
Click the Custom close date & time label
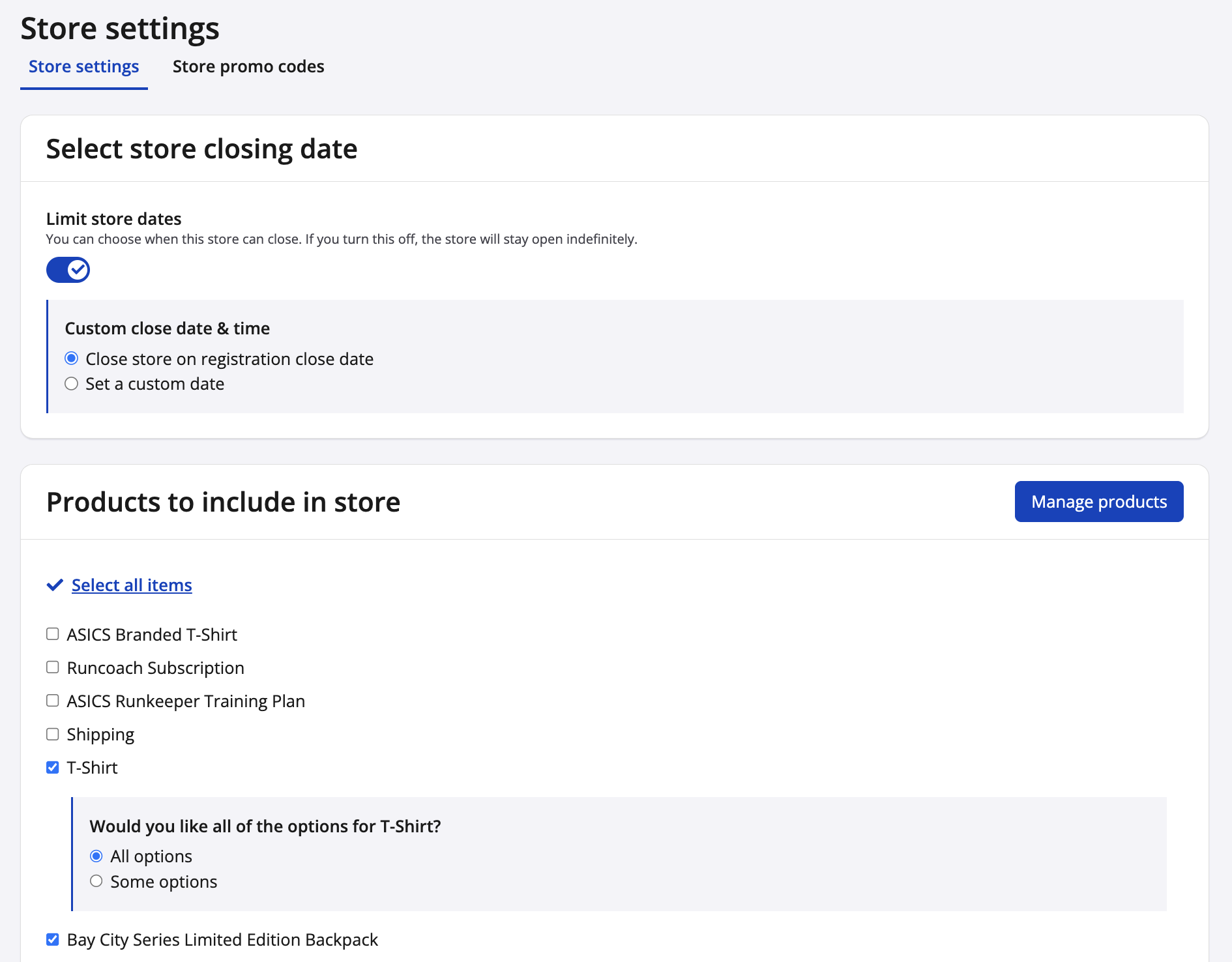coord(168,328)
